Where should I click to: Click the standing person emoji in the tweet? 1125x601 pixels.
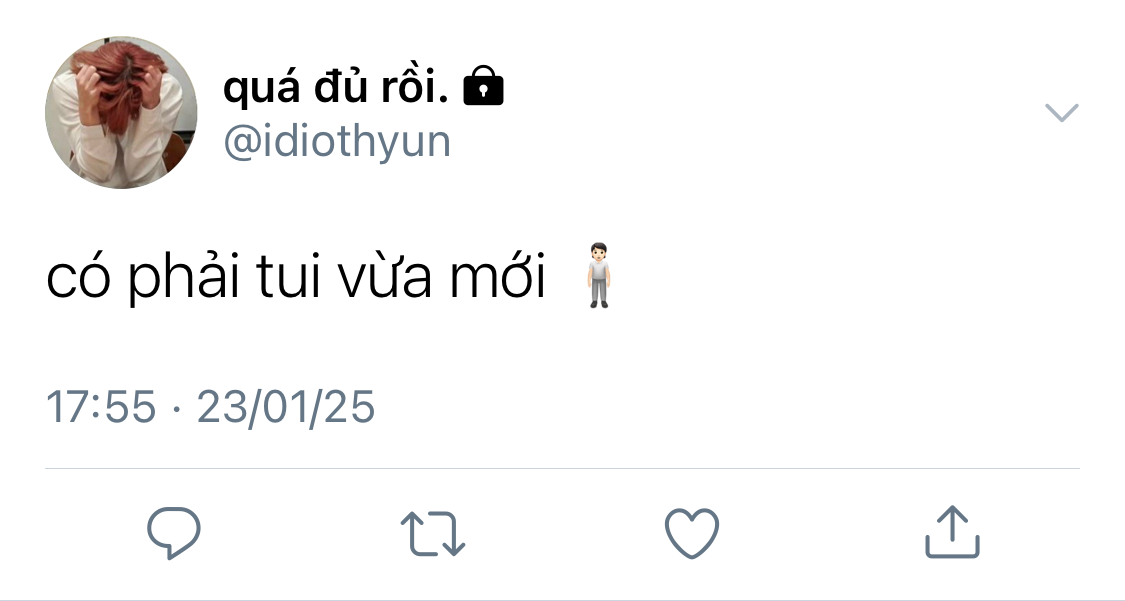click(x=598, y=276)
